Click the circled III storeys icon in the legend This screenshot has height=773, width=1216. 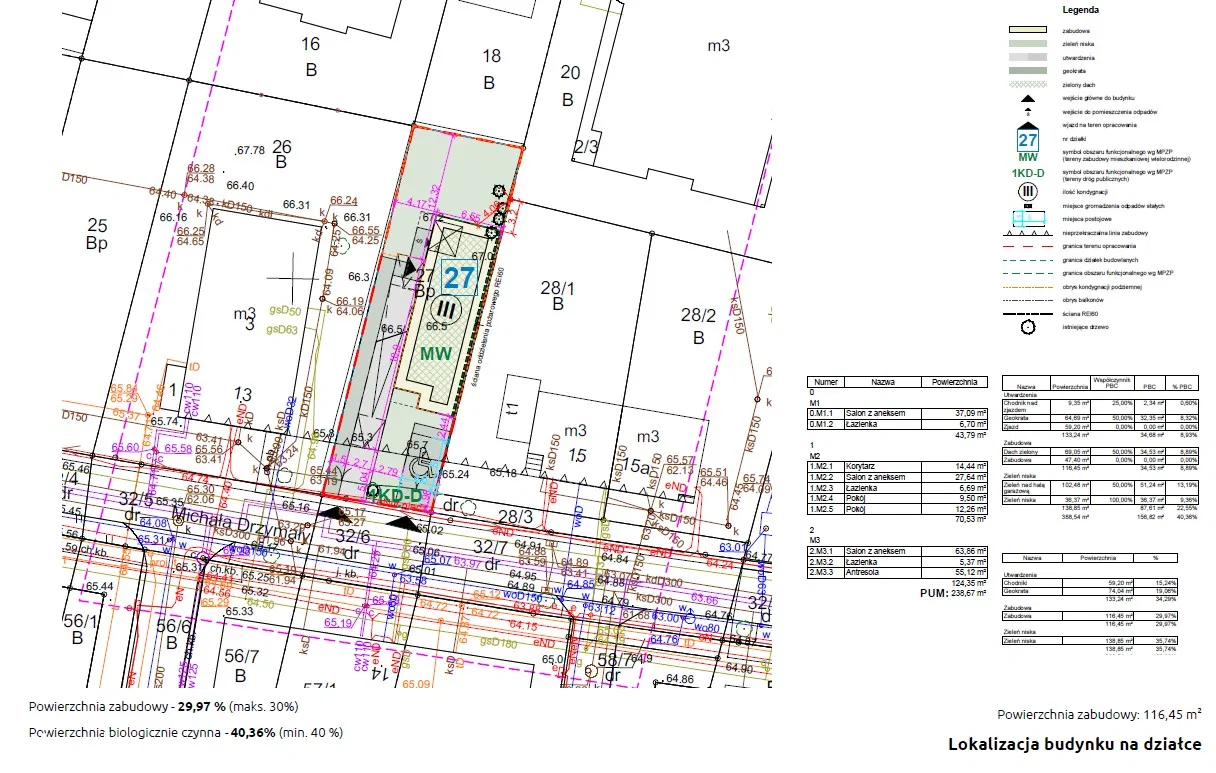tap(1027, 191)
